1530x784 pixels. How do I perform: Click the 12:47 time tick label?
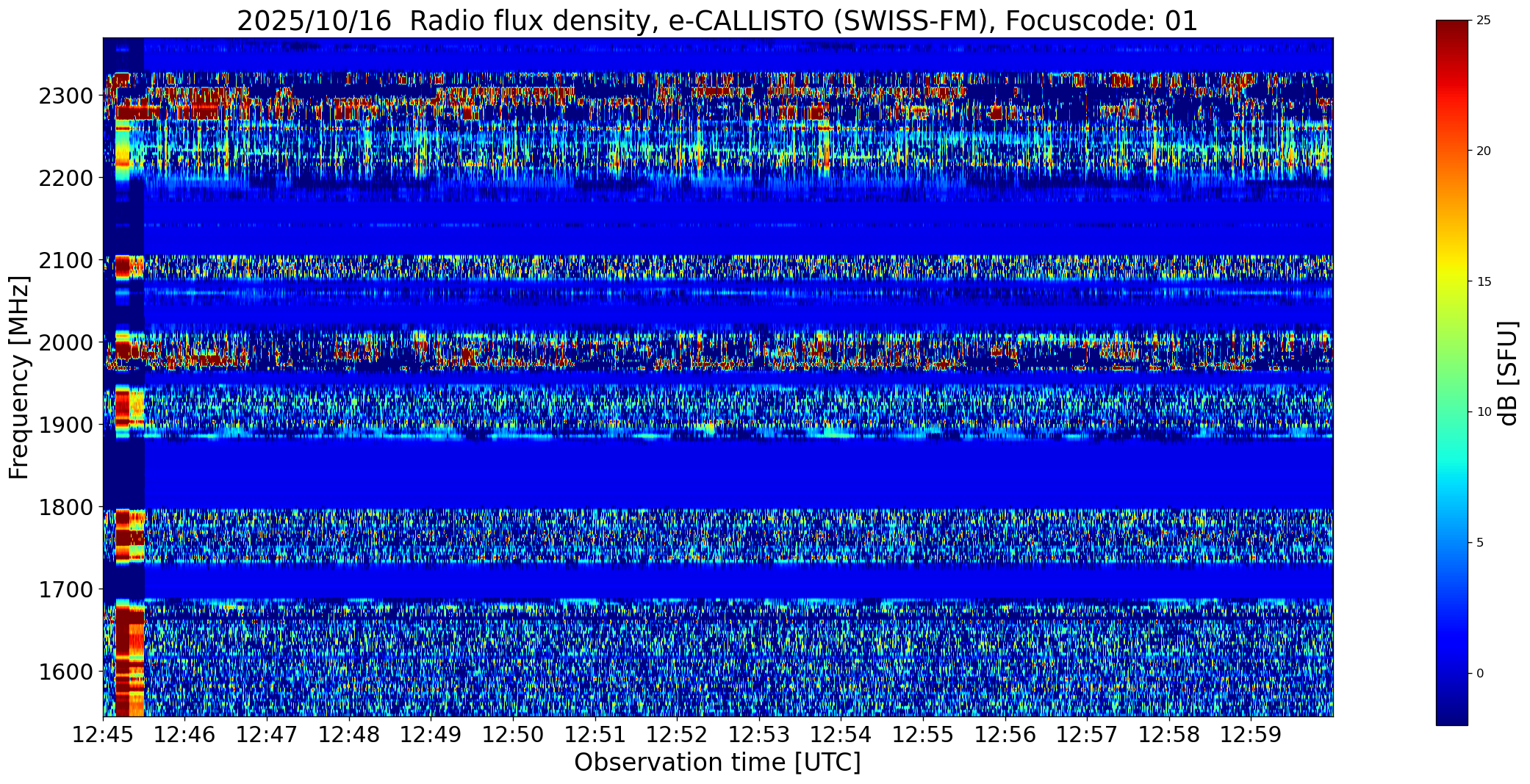coord(267,734)
